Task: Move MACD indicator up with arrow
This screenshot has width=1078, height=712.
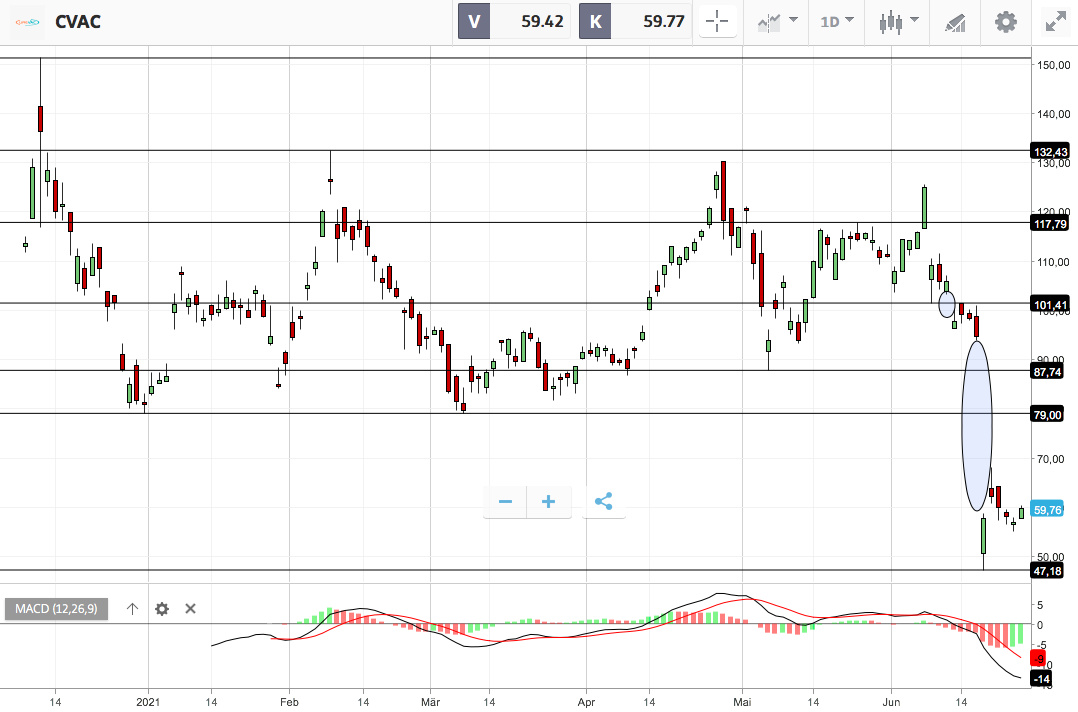Action: pos(133,609)
